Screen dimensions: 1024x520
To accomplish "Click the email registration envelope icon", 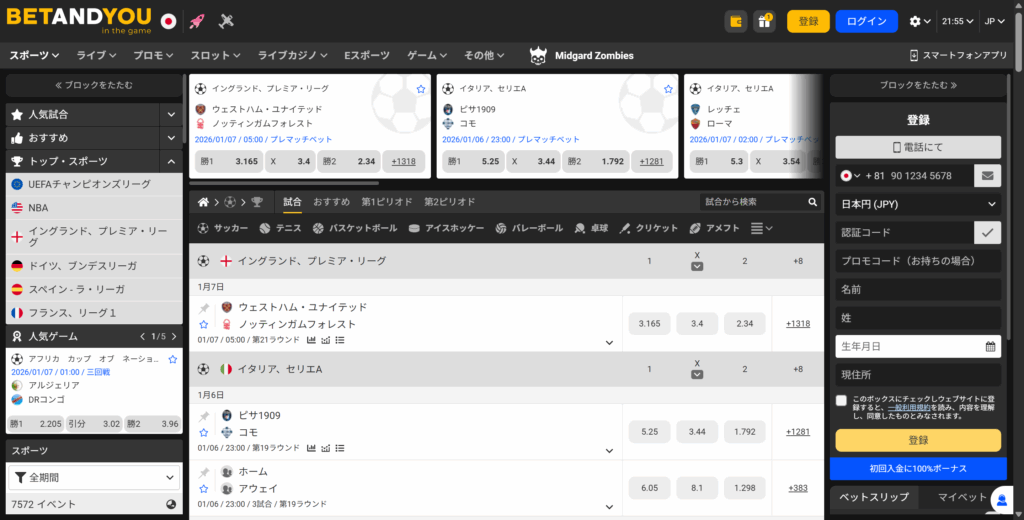I will tap(987, 176).
